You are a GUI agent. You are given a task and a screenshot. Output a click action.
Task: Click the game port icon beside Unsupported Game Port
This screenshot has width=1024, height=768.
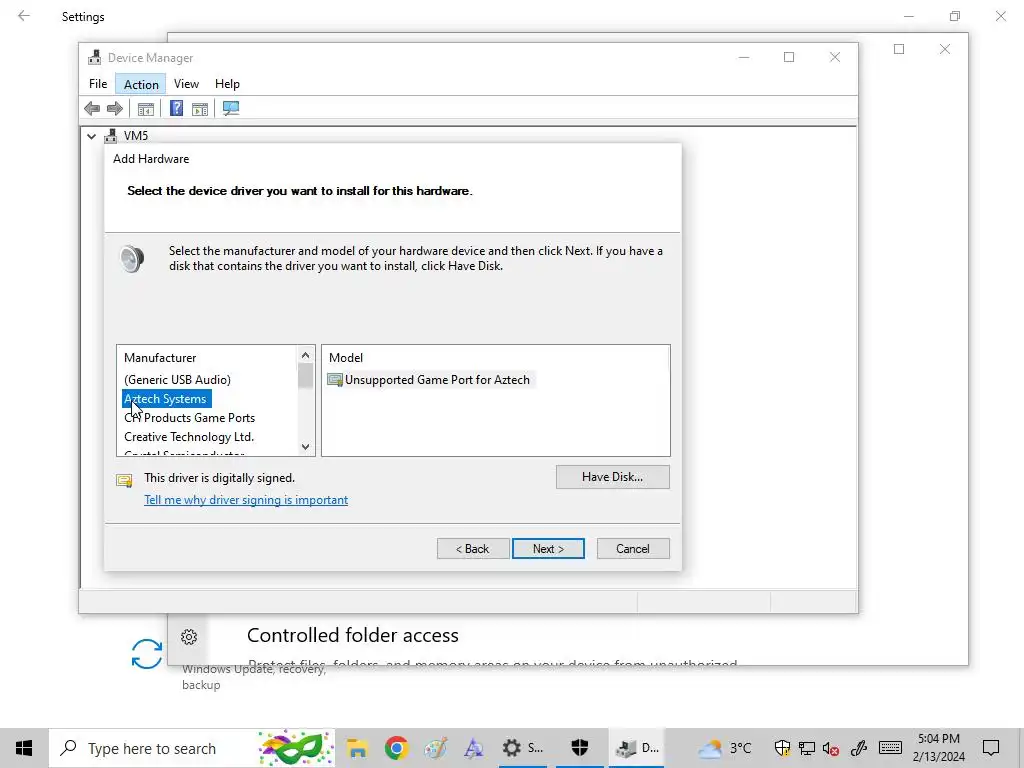[x=335, y=380]
